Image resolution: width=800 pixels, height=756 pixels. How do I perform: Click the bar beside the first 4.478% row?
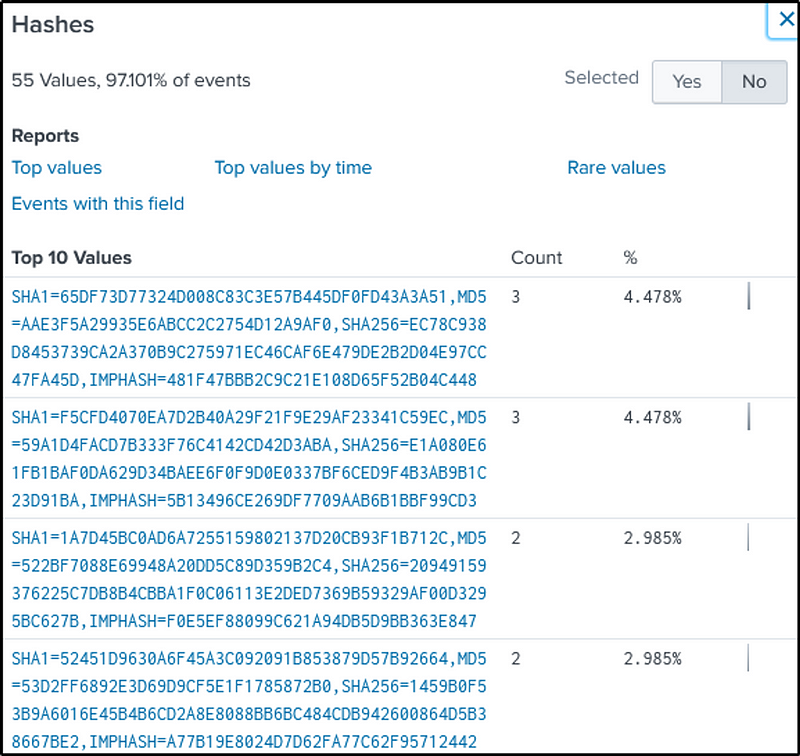pyautogui.click(x=748, y=297)
